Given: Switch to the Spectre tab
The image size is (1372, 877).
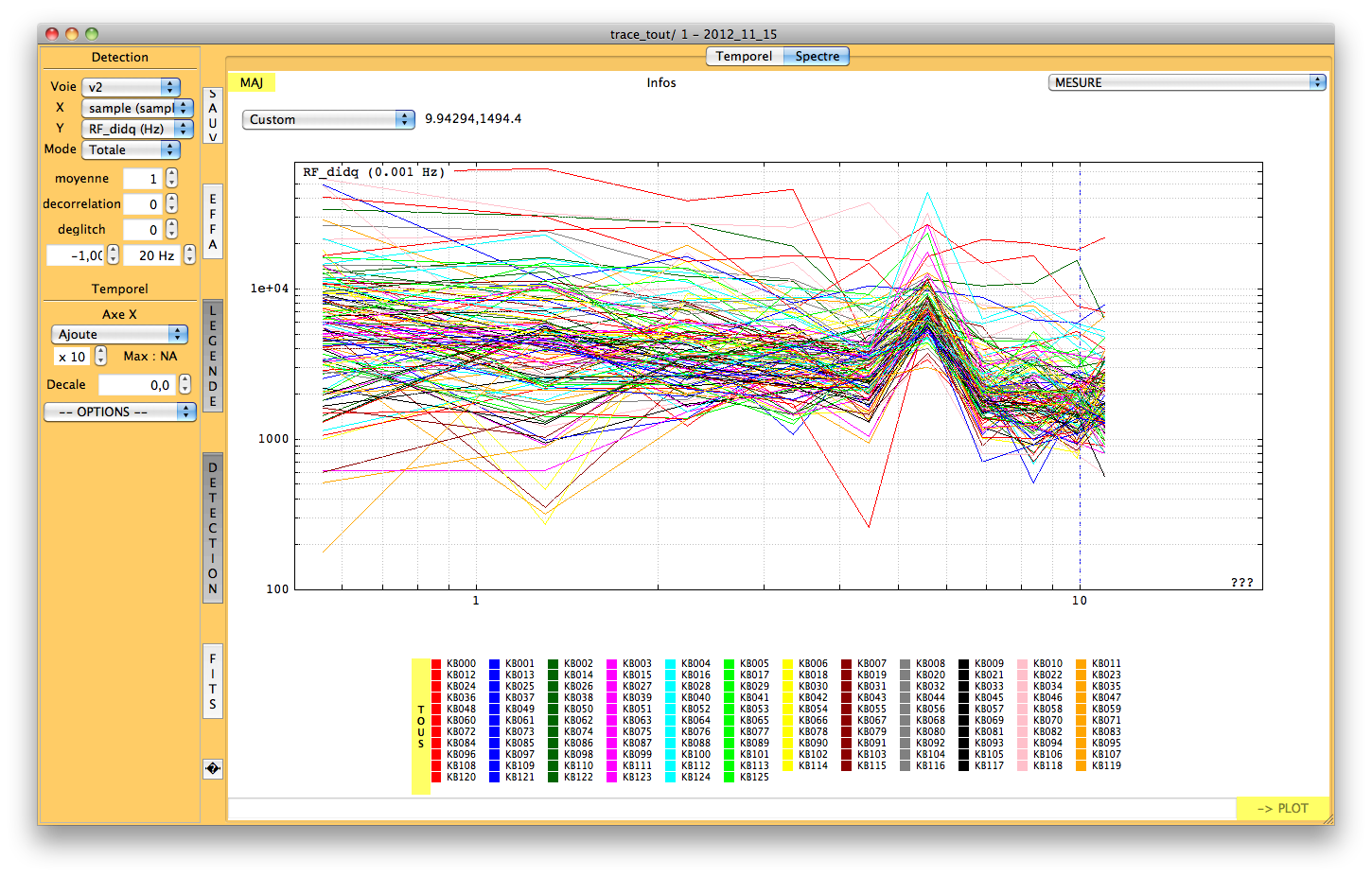Looking at the screenshot, I should (x=817, y=57).
